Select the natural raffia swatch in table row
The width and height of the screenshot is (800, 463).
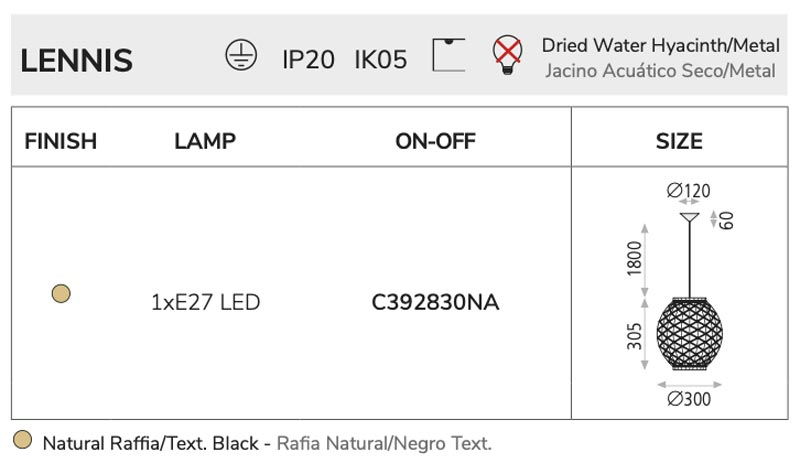click(x=61, y=294)
